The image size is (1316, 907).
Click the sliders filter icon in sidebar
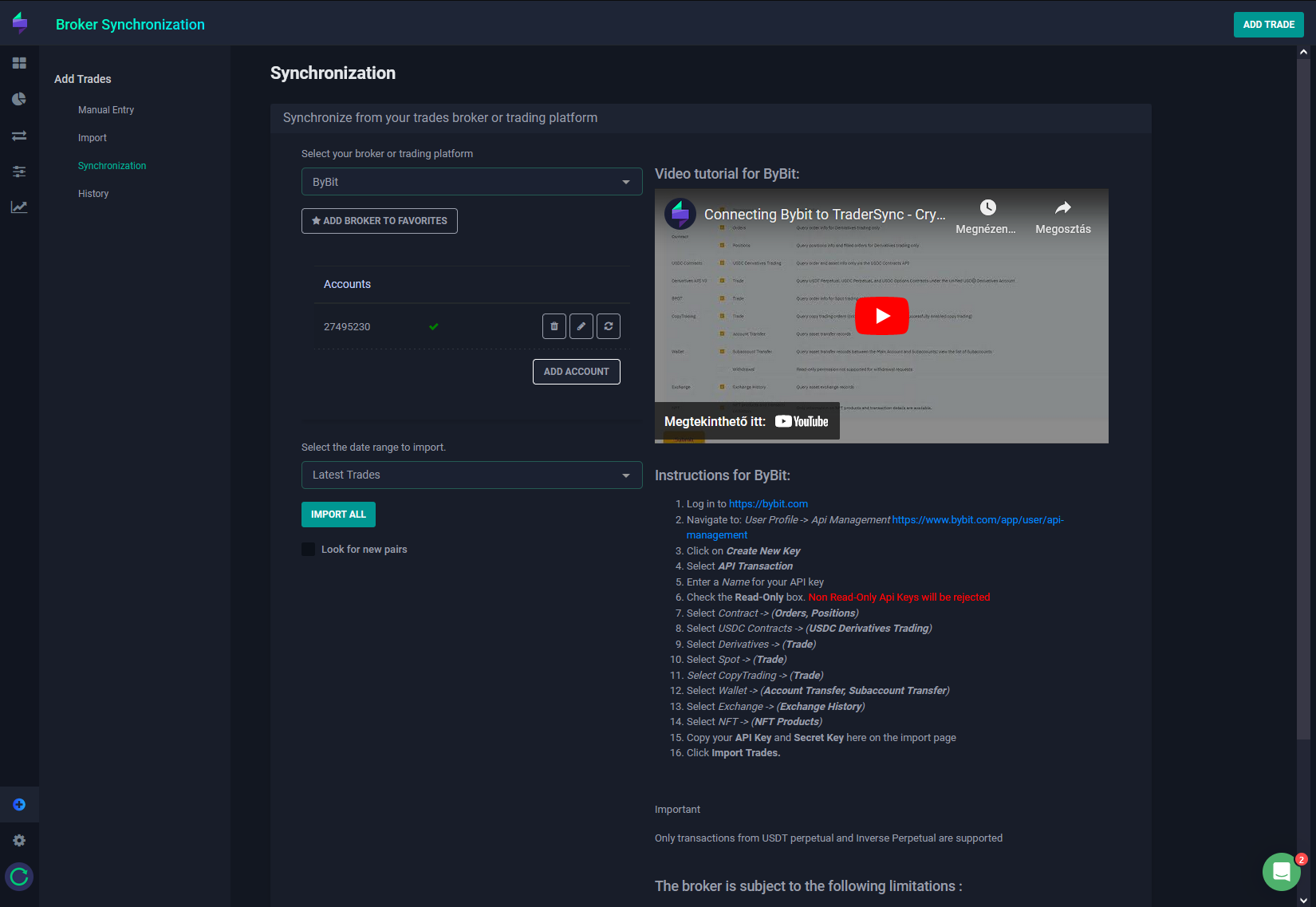(19, 172)
